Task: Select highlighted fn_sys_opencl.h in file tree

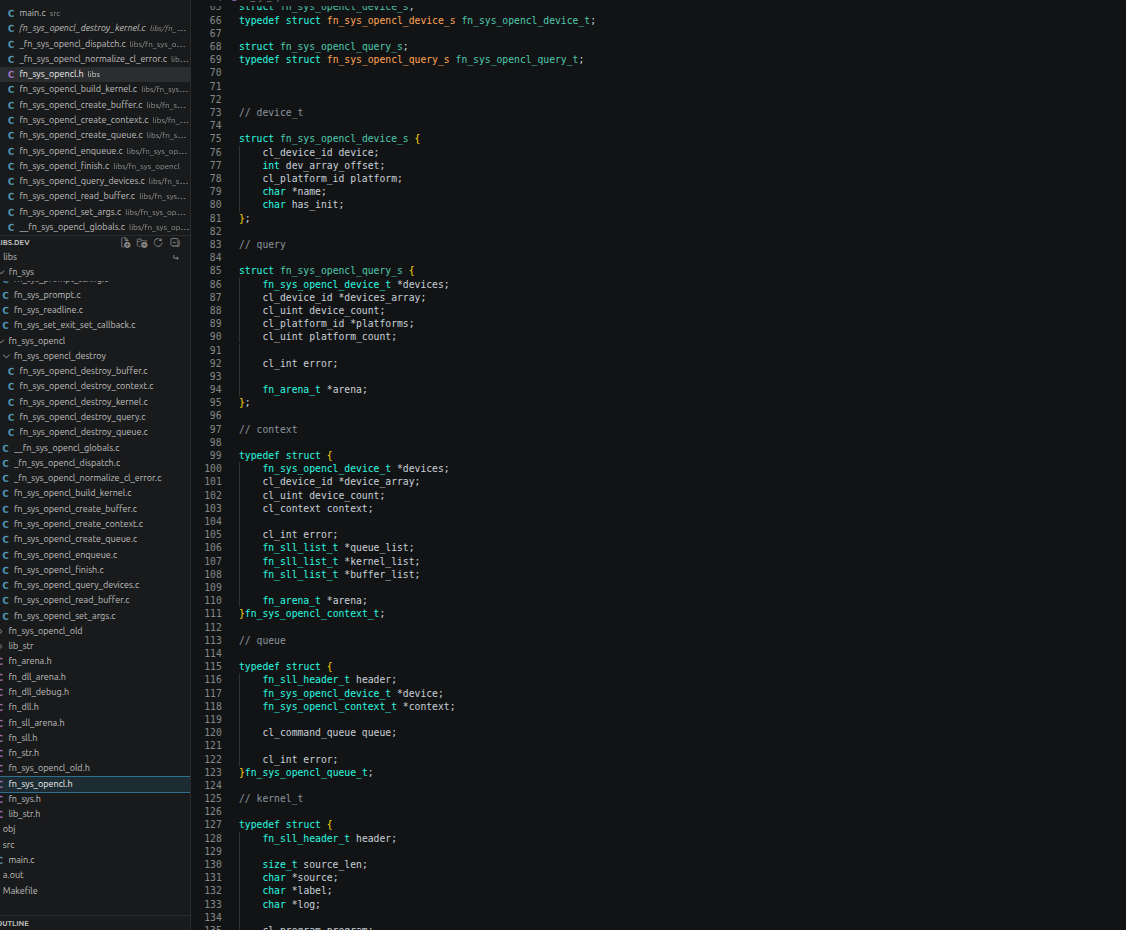Action: point(95,784)
